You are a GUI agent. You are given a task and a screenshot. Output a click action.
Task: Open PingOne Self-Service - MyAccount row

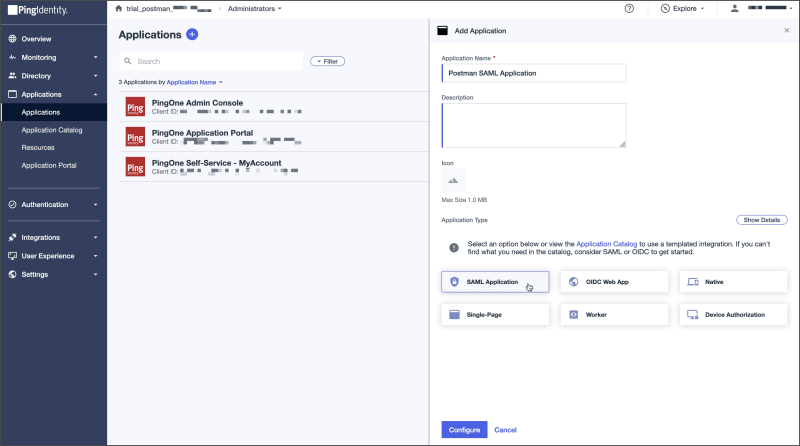pyautogui.click(x=274, y=167)
